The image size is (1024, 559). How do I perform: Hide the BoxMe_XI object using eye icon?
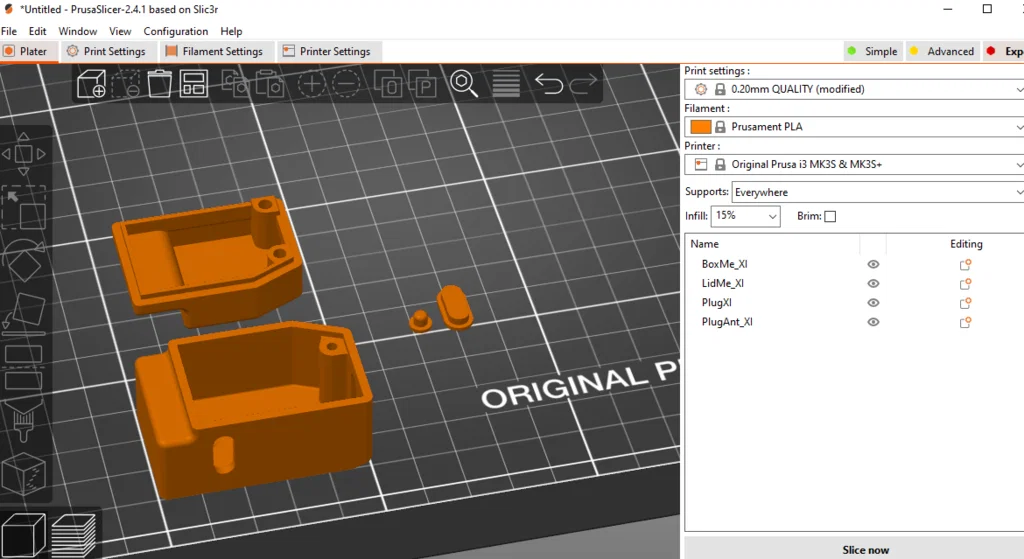[873, 265]
